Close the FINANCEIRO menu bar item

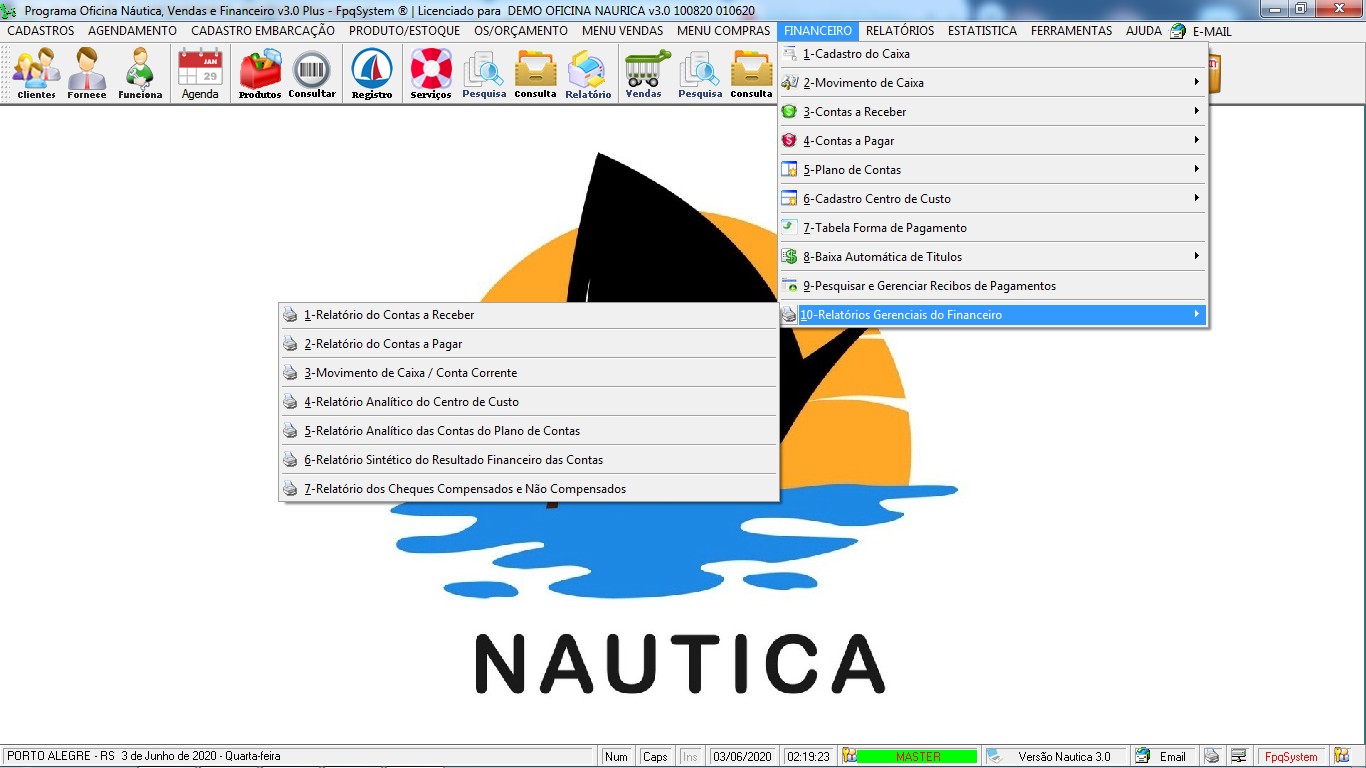coord(818,31)
